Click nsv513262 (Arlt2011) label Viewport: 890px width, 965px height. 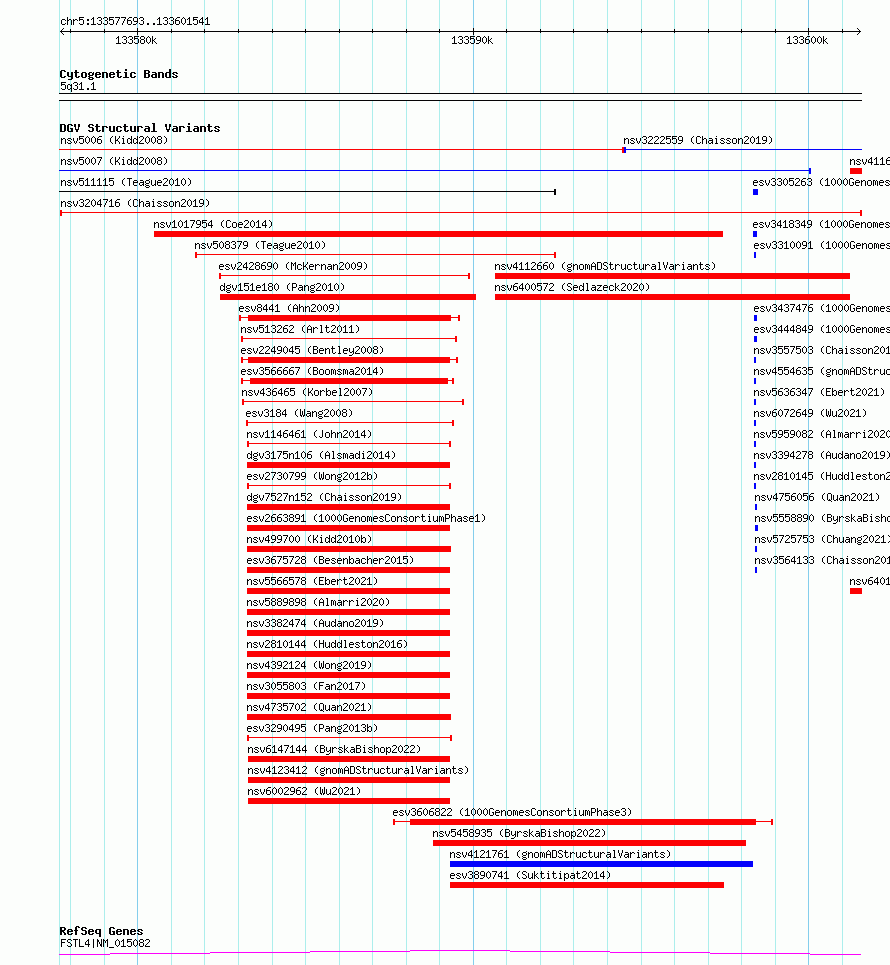coord(300,329)
